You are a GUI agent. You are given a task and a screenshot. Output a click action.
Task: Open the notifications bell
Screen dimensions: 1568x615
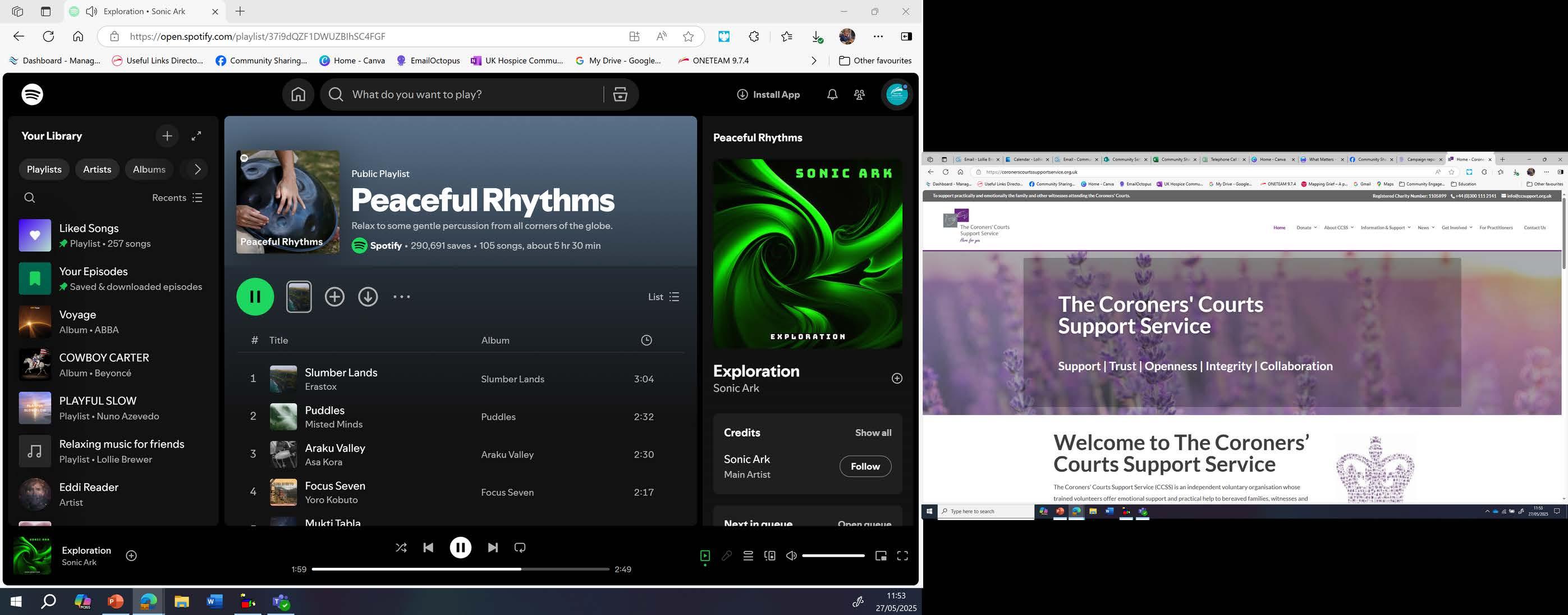832,94
